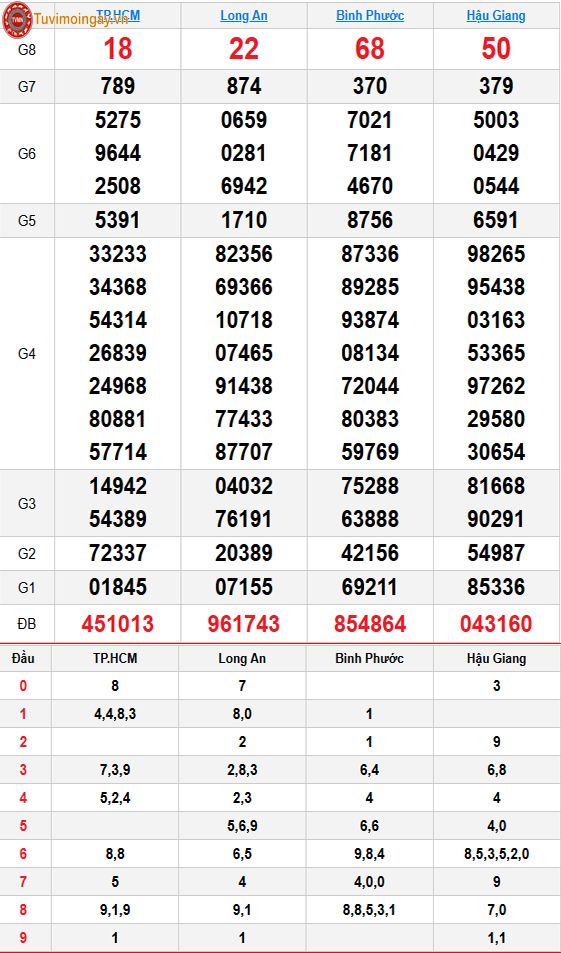Click the Đầu column header
This screenshot has height=953, width=561.
pyautogui.click(x=23, y=658)
